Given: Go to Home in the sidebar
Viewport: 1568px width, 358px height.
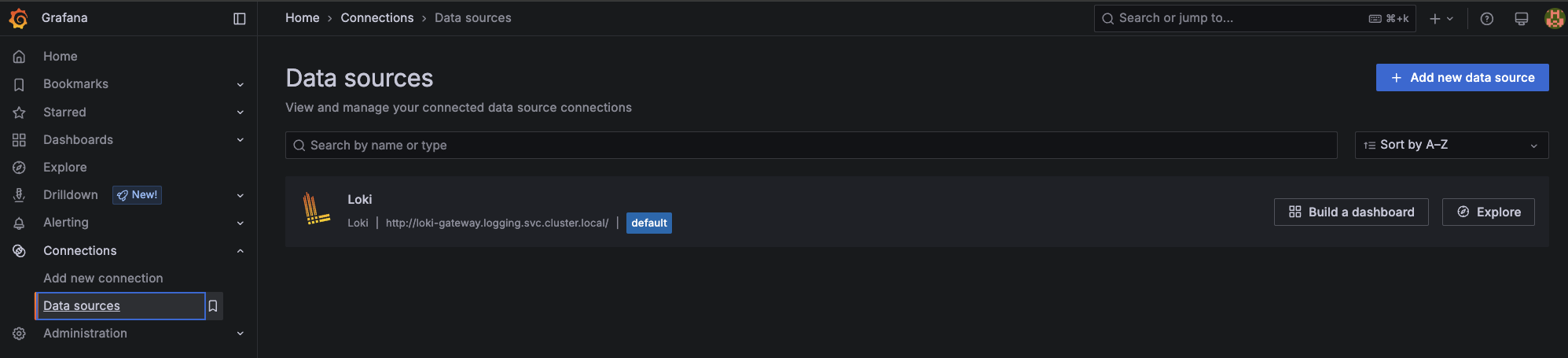Looking at the screenshot, I should pos(60,57).
